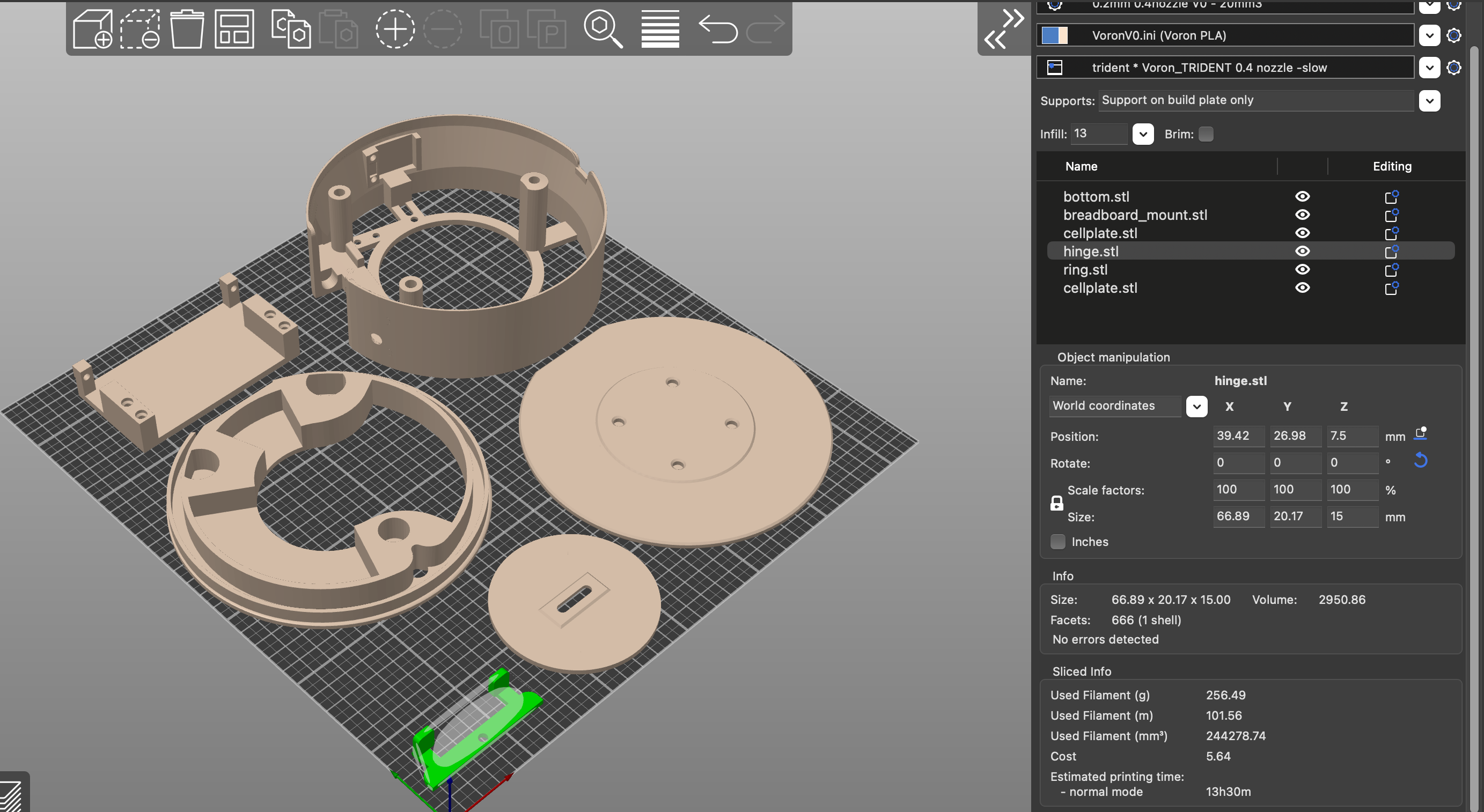Enable the Inches checkbox
This screenshot has height=812, width=1484.
point(1057,541)
